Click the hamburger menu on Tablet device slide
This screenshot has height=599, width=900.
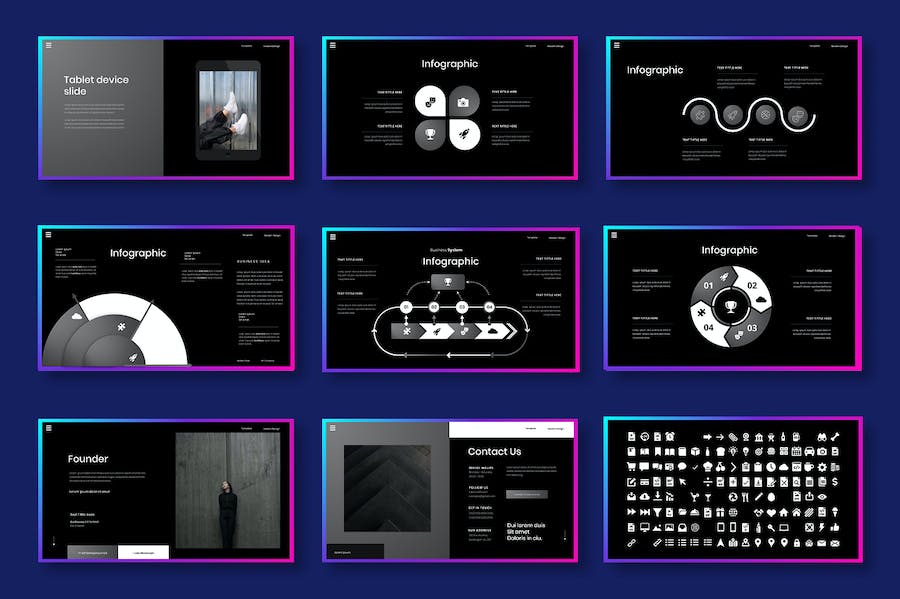coord(47,46)
